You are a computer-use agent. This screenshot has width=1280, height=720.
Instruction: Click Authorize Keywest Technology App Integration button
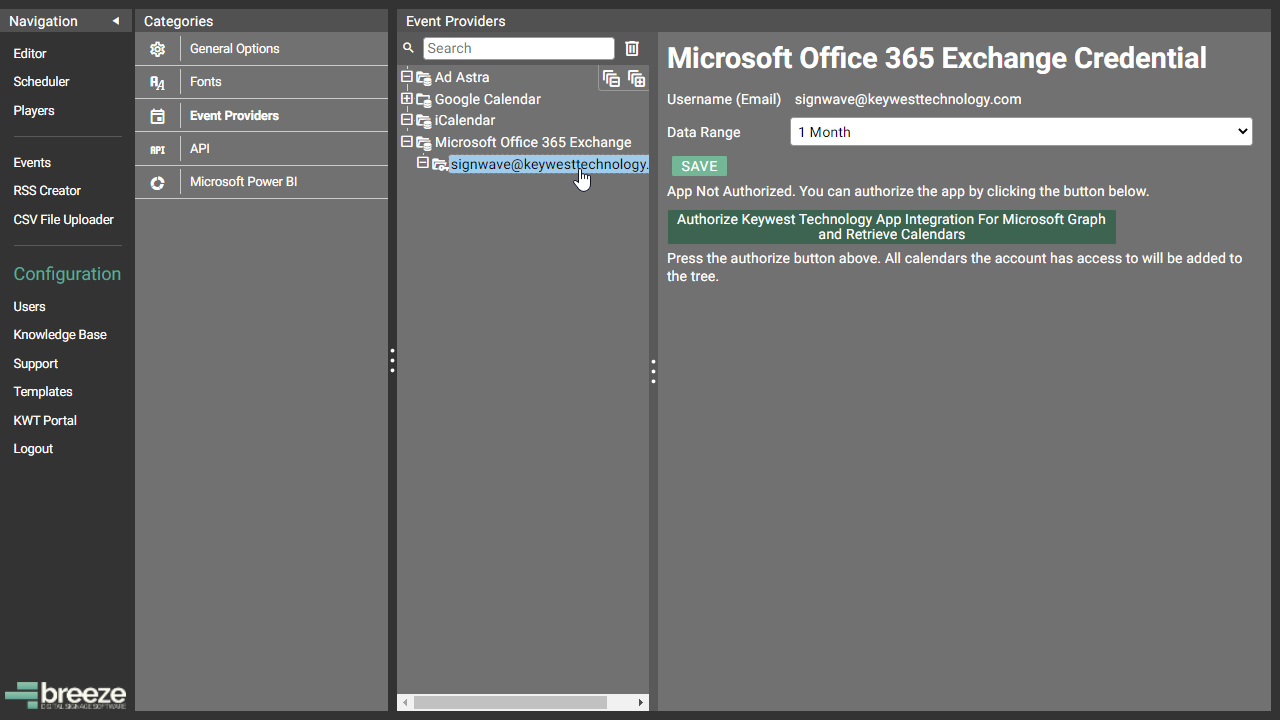(891, 227)
